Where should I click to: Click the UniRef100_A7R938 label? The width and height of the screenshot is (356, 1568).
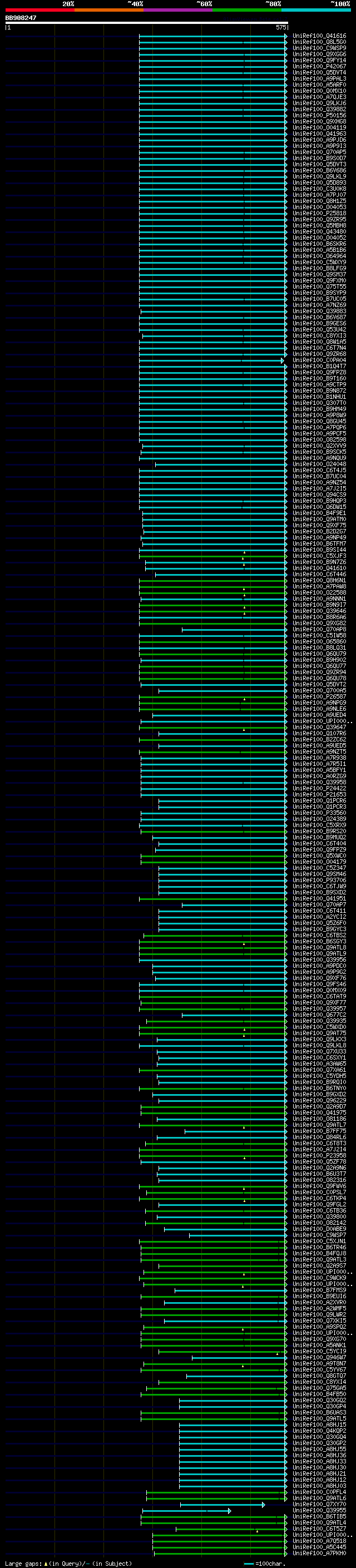(319, 758)
